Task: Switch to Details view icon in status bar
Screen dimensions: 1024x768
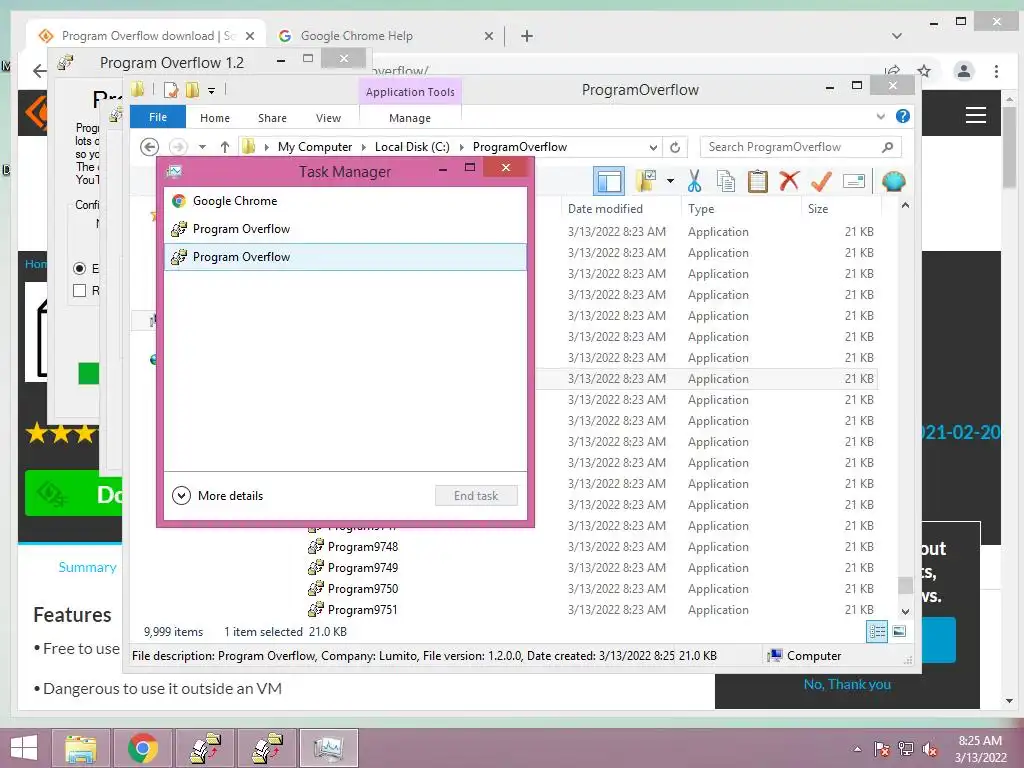Action: pos(876,632)
